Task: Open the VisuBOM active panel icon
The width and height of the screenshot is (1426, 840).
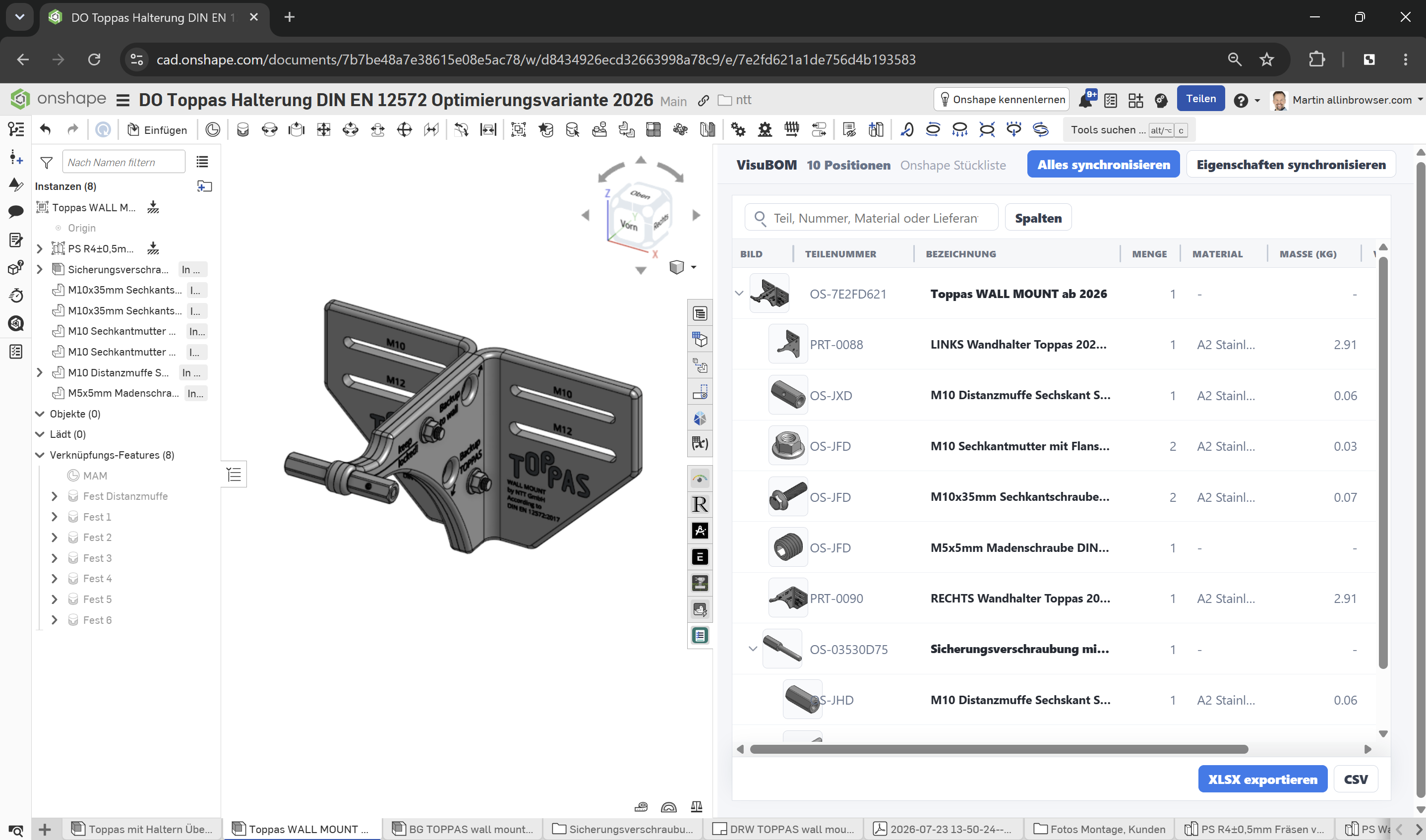Action: (700, 635)
